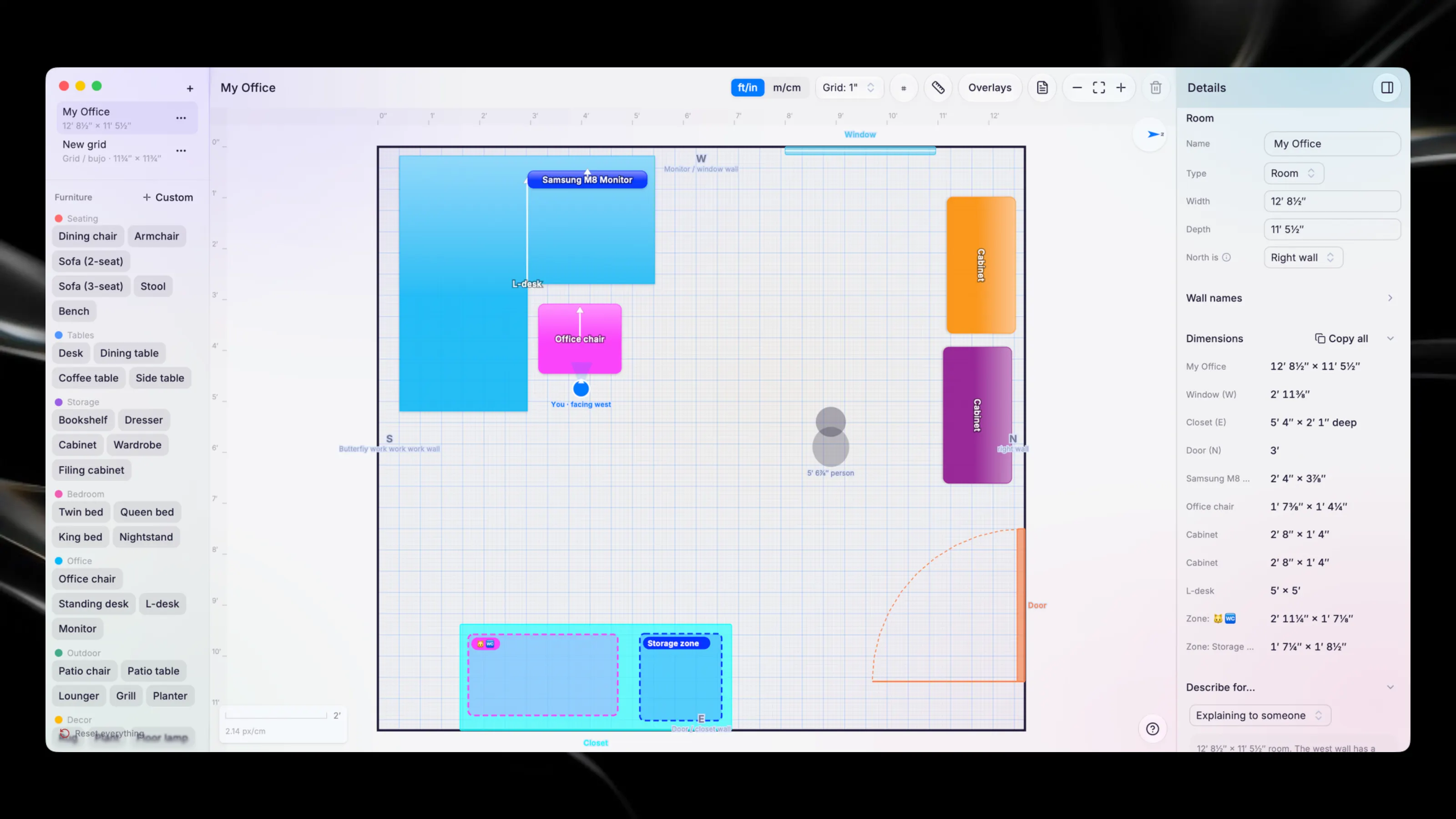Viewport: 1456px width, 819px height.
Task: Click the trash delete icon
Action: point(1156,88)
